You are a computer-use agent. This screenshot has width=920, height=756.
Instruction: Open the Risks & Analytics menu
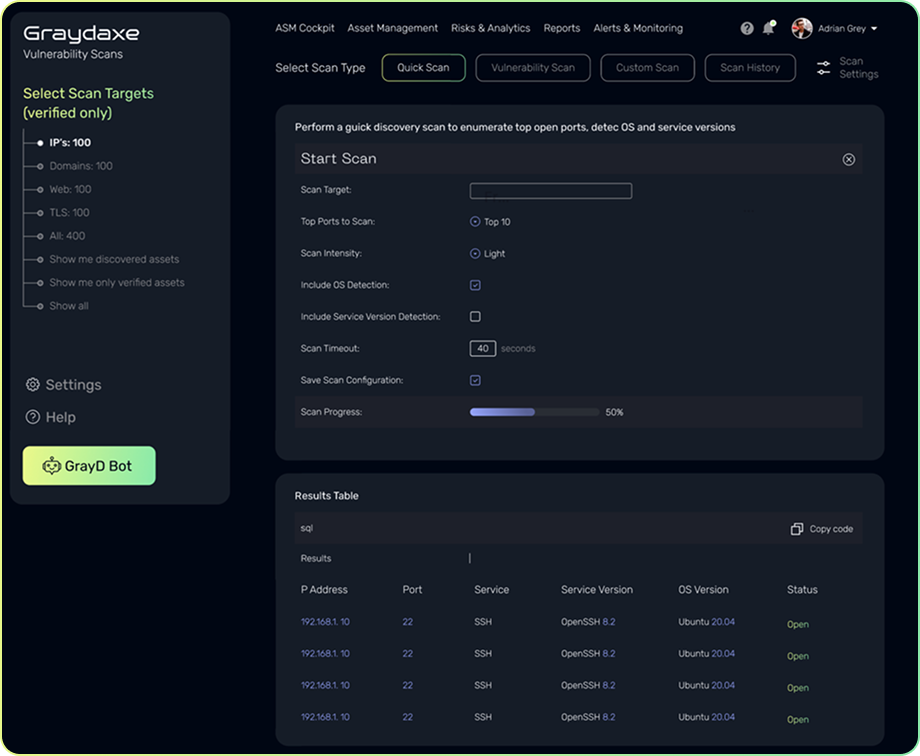click(490, 28)
